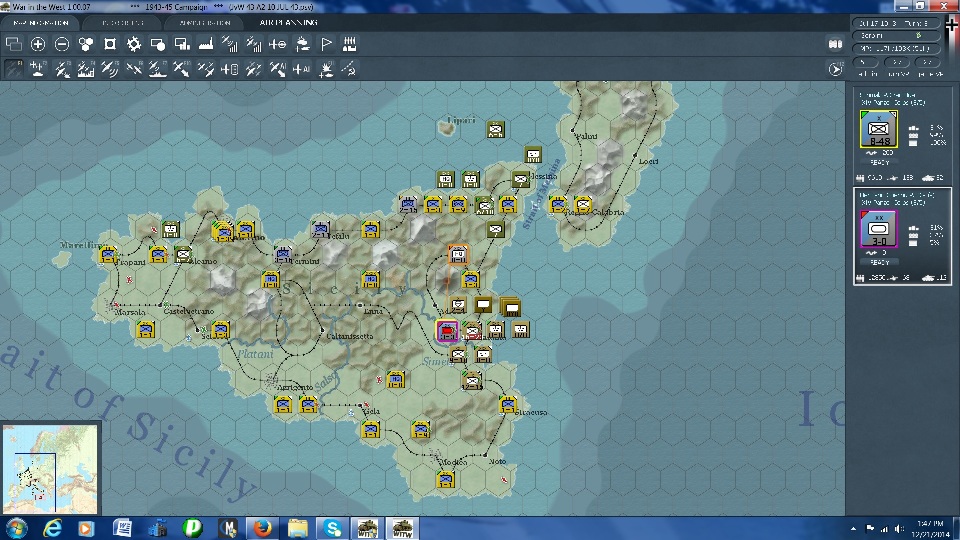Click the date and turn display pill
This screenshot has height=540, width=960.
pos(895,23)
